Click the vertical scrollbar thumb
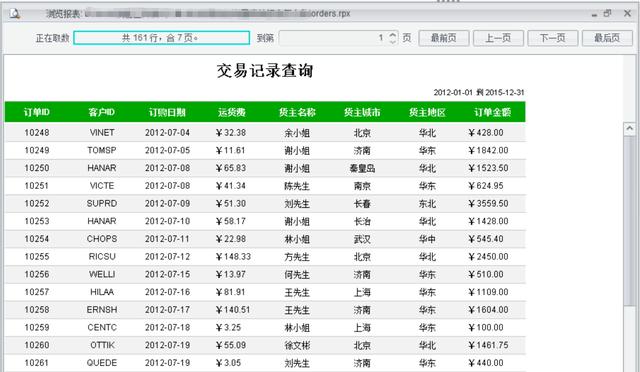 629,221
